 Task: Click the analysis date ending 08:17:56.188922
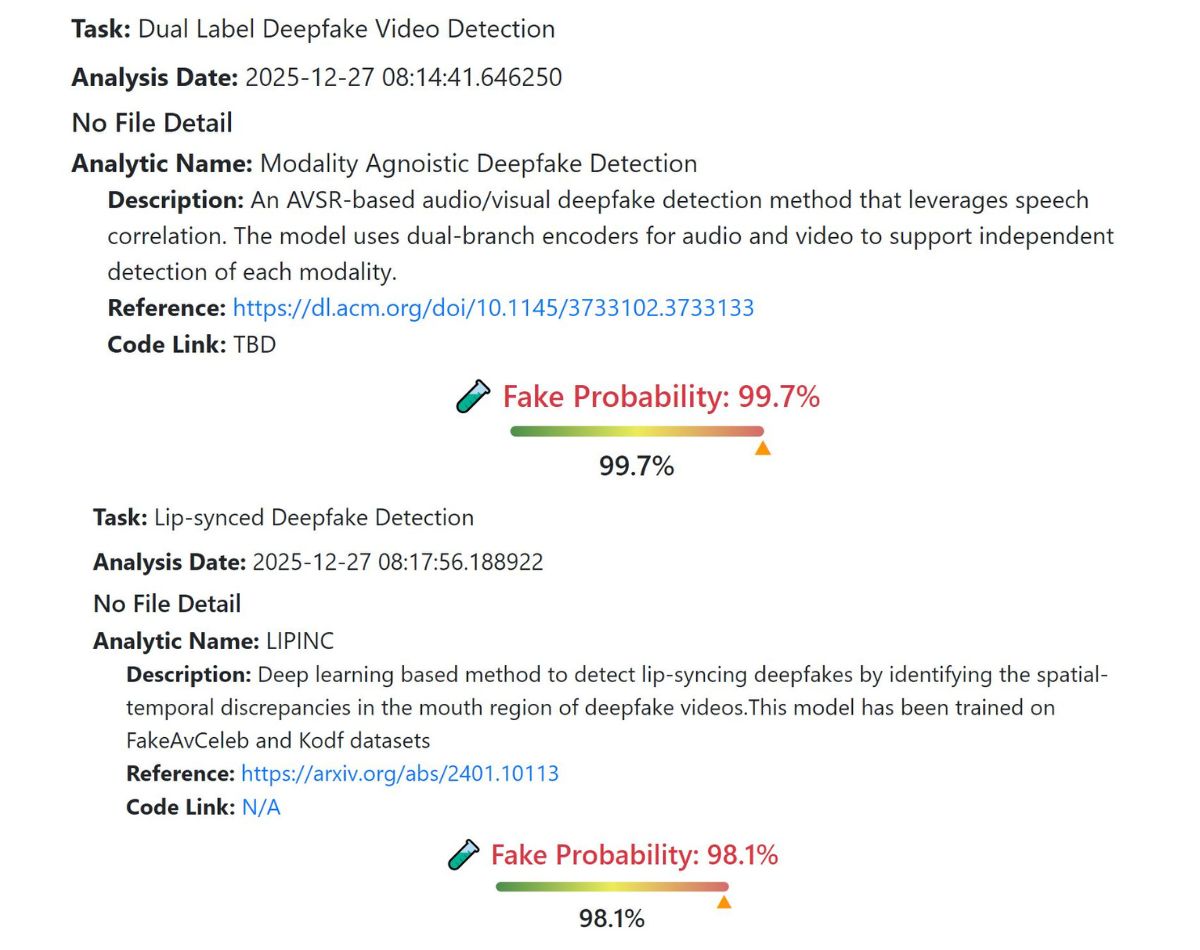(x=398, y=562)
